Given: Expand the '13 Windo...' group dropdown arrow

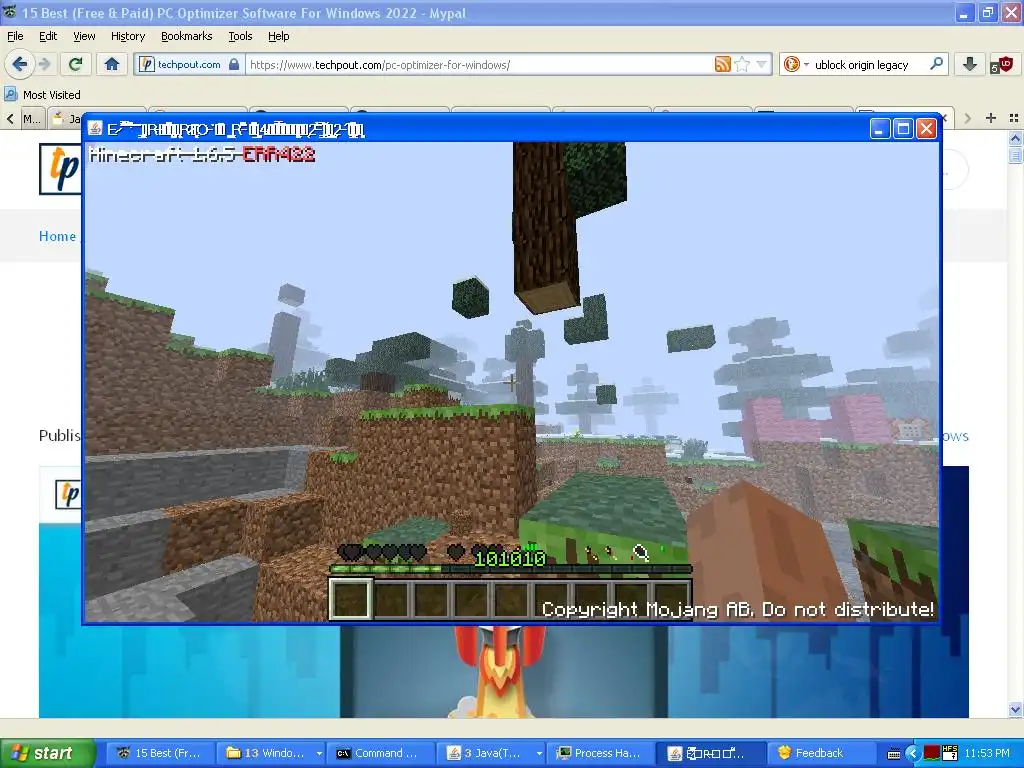Looking at the screenshot, I should [x=319, y=753].
